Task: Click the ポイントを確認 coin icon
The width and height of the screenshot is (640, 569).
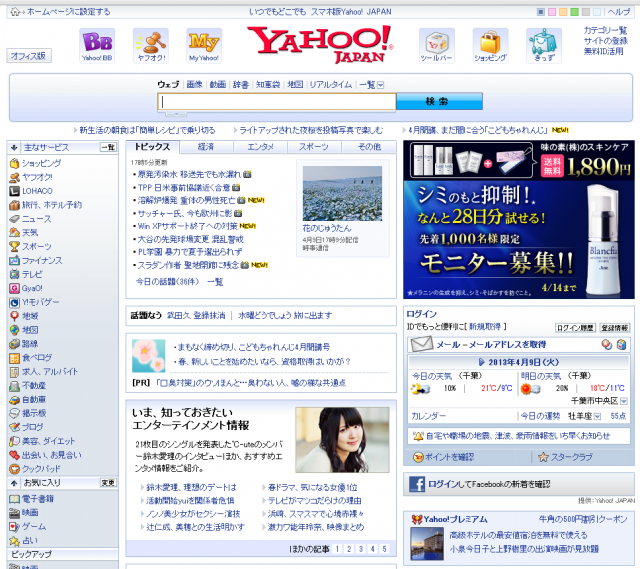Action: [418, 457]
